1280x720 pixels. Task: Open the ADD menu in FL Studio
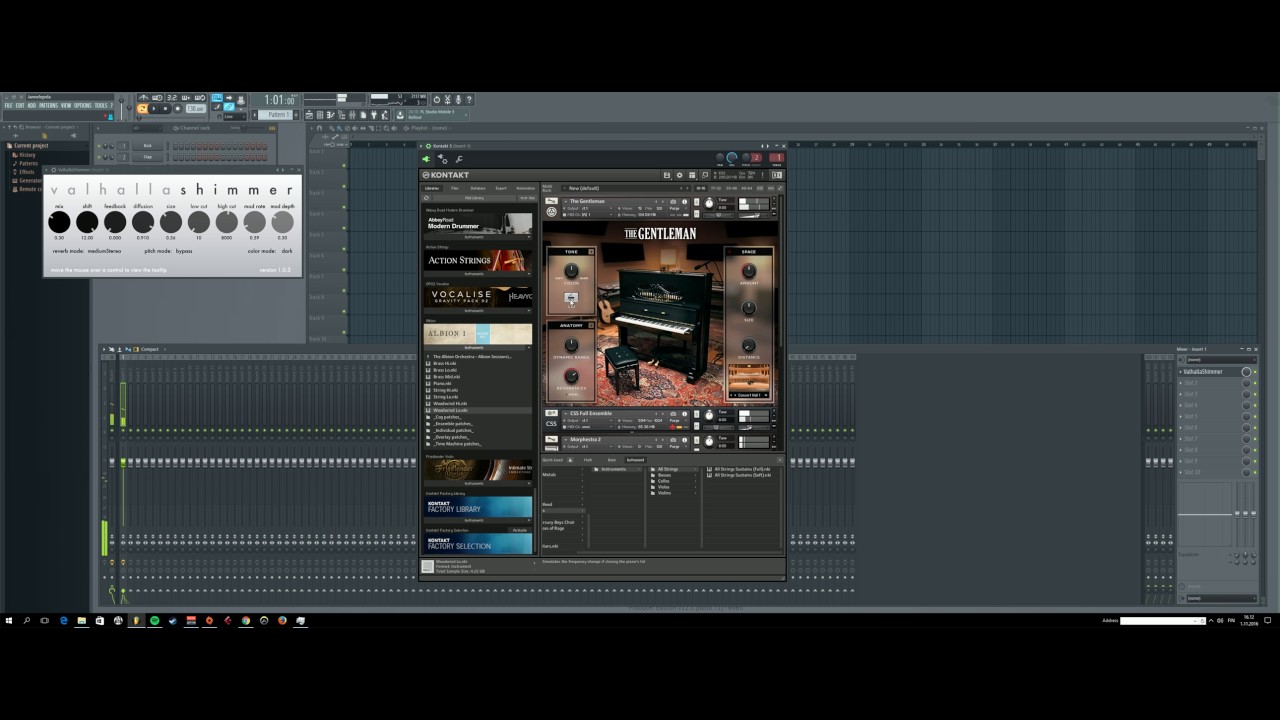pos(31,105)
